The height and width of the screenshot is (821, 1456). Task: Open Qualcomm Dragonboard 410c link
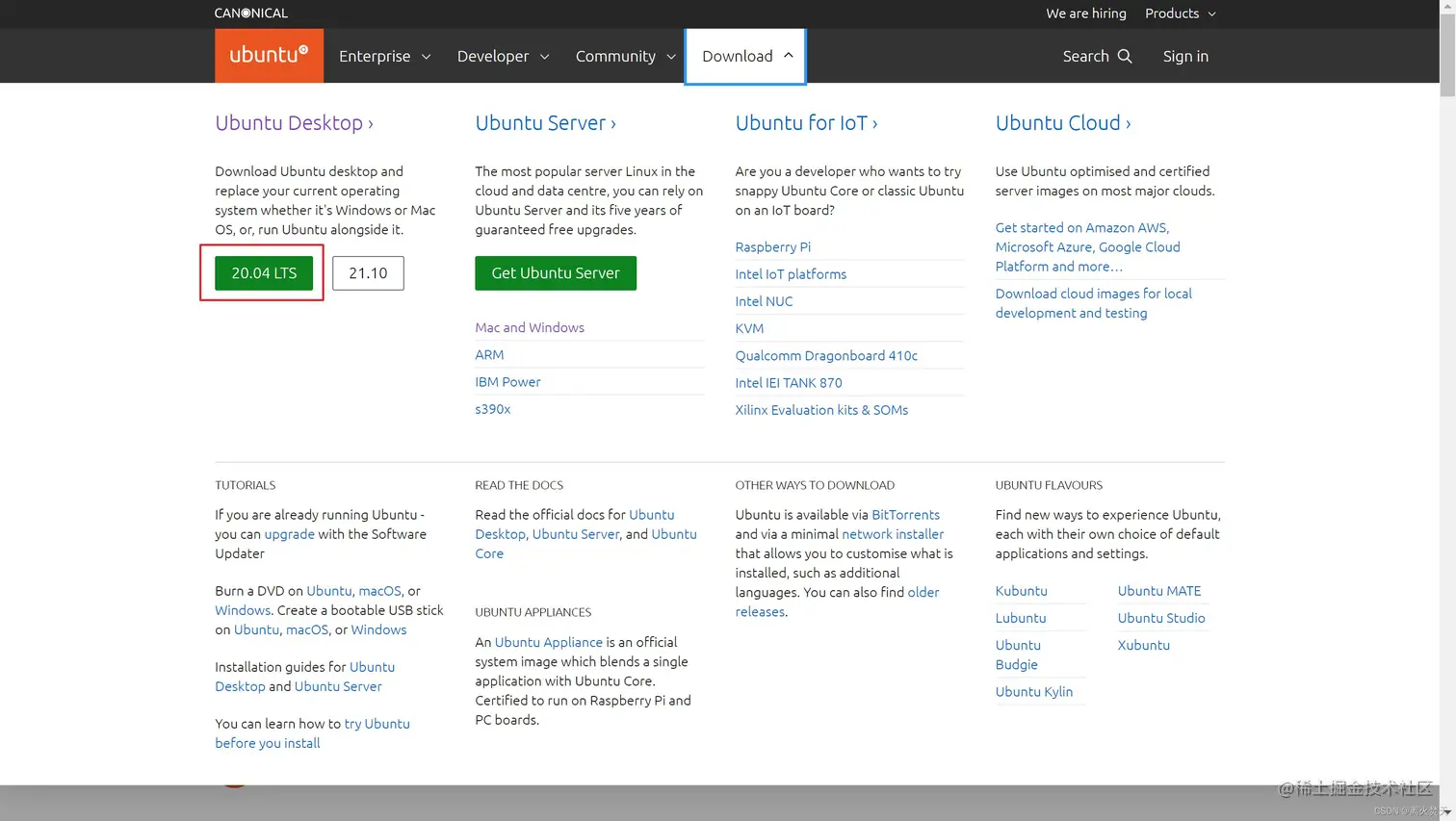tap(826, 355)
